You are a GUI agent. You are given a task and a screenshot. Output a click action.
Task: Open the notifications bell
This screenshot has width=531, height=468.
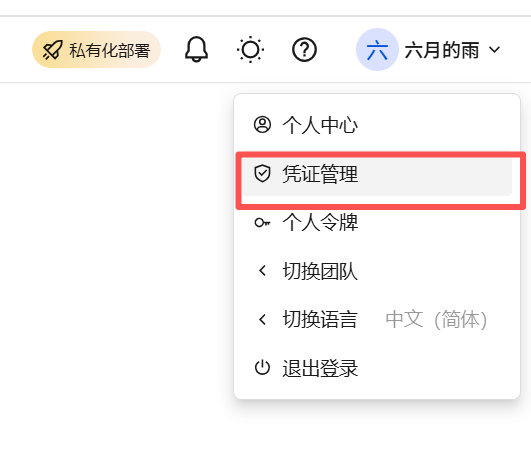(196, 49)
